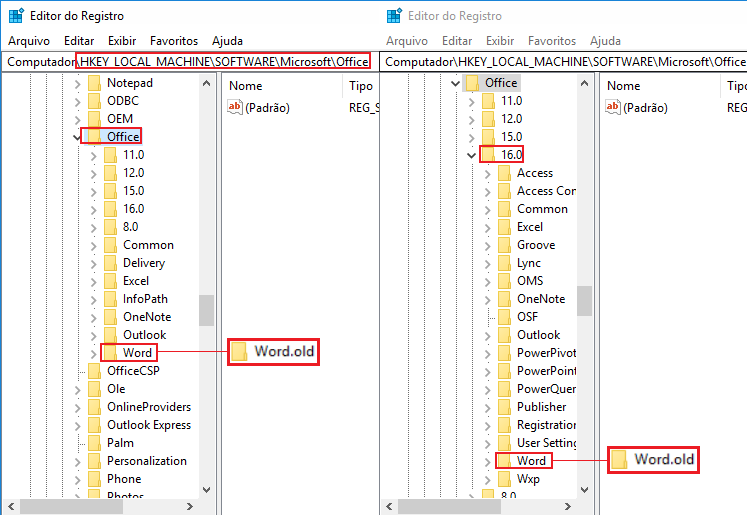Click left tree vertical scrollbar up arrow
The height and width of the screenshot is (515, 747).
coord(206,83)
